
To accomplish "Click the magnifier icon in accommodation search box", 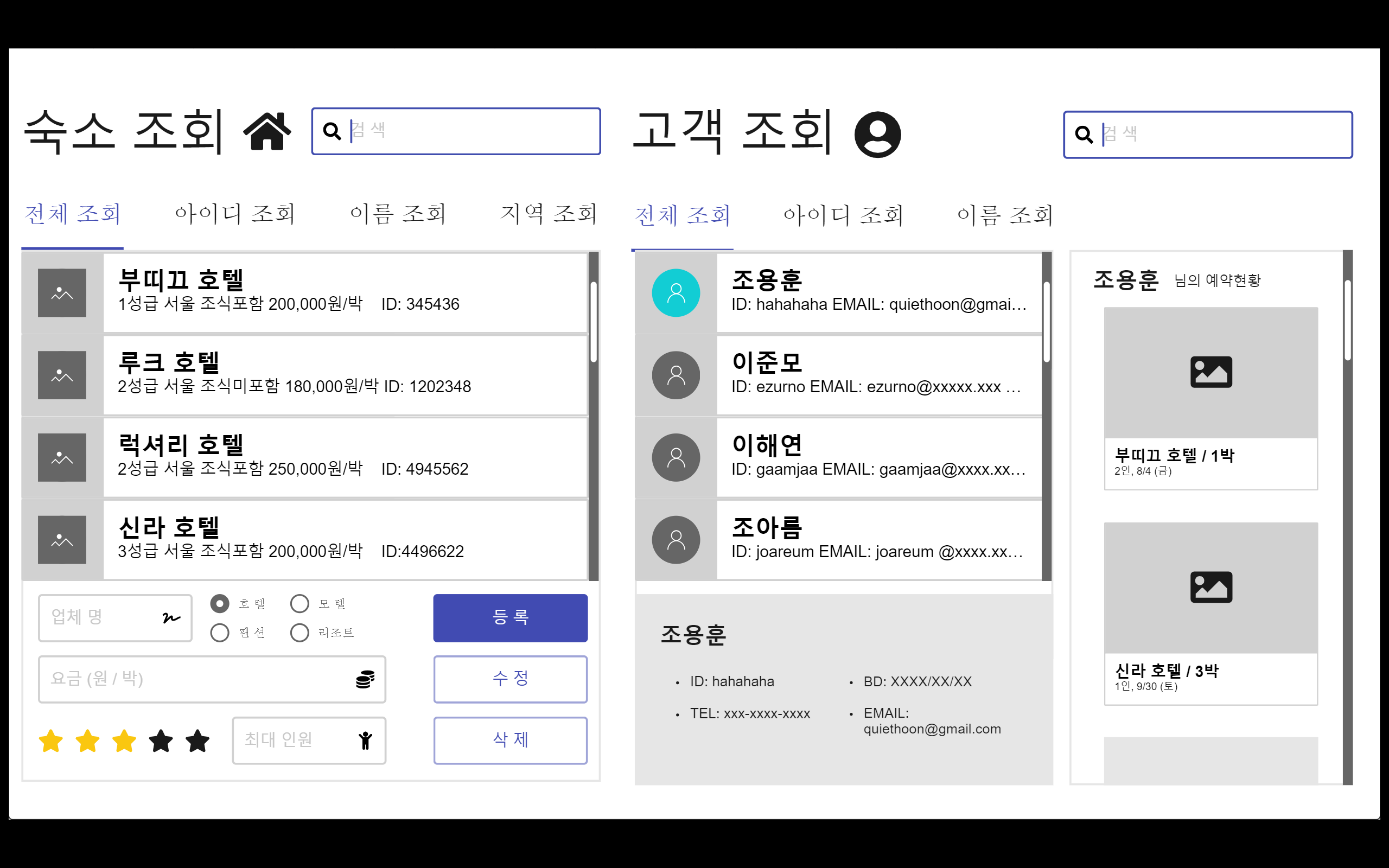I will 332,131.
